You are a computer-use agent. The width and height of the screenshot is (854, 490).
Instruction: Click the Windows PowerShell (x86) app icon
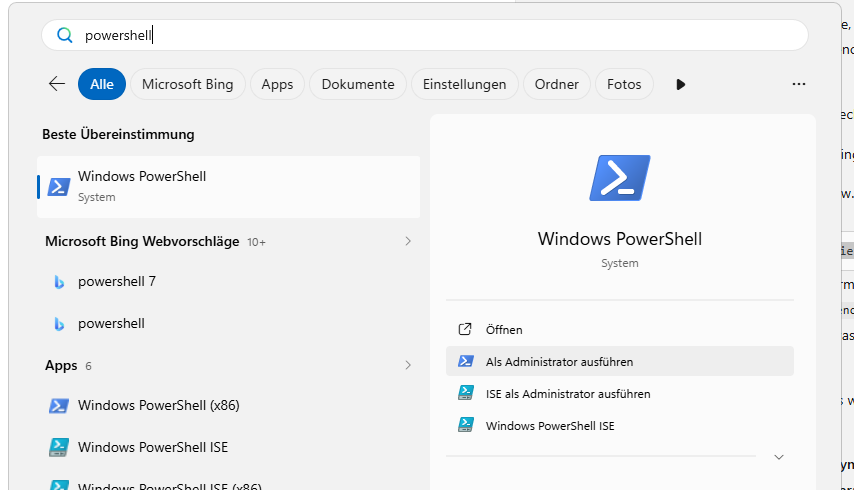click(x=59, y=406)
